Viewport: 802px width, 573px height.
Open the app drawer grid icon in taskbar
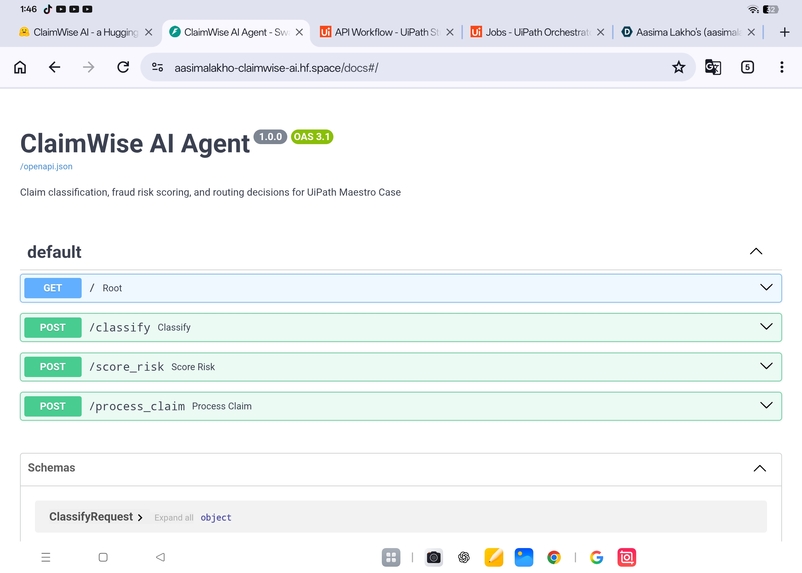tap(391, 557)
